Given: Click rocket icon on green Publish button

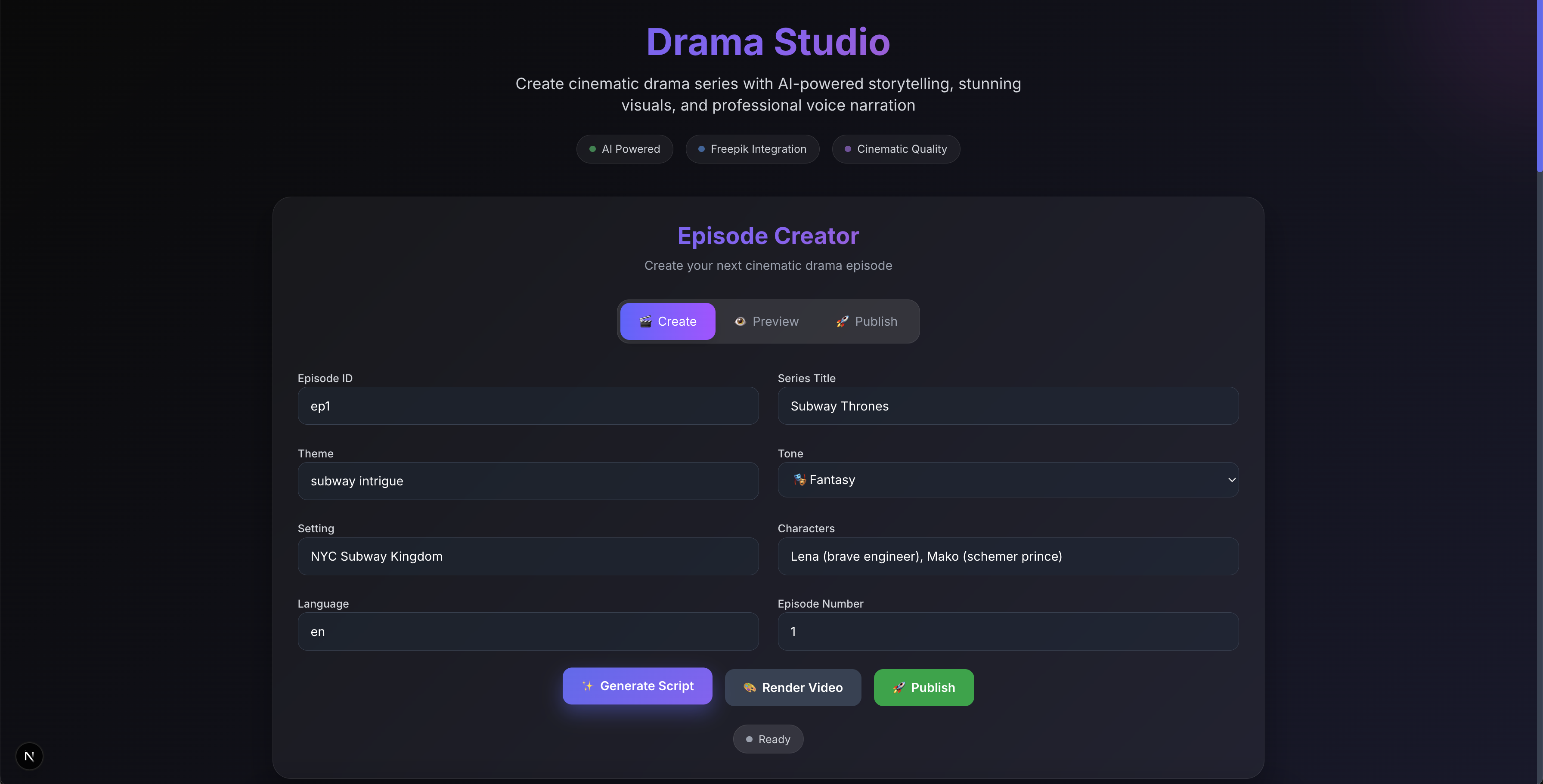Looking at the screenshot, I should [x=899, y=688].
